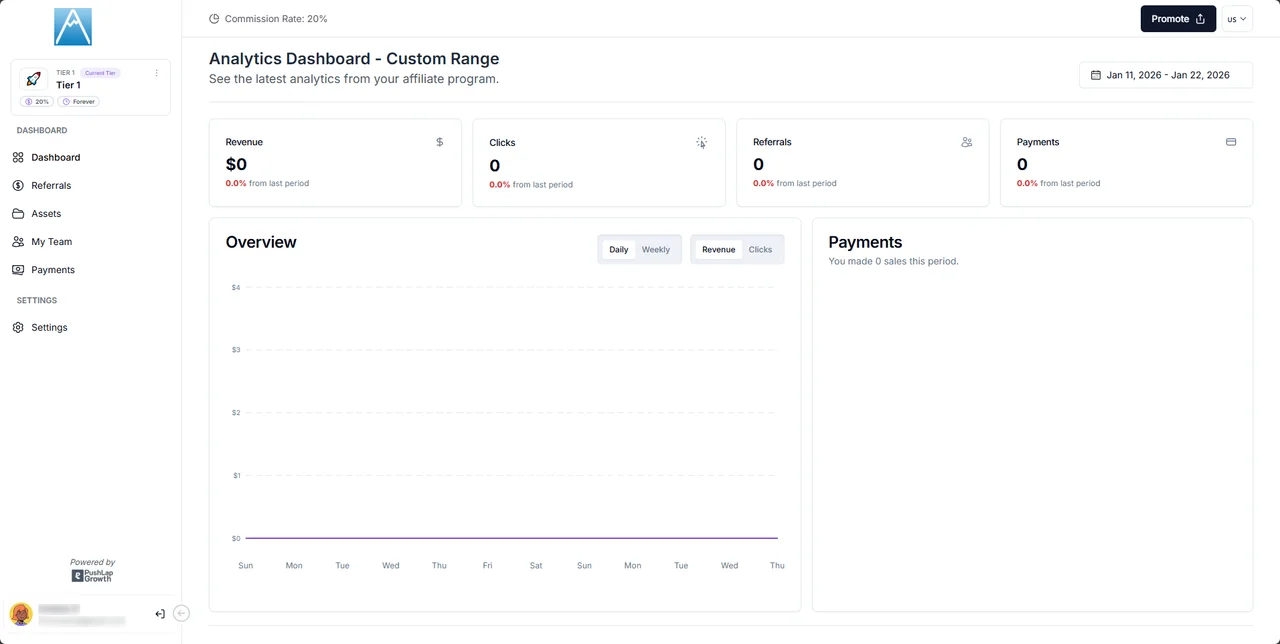The image size is (1280, 644).
Task: Click the Payments icon in sidebar
Action: point(18,269)
